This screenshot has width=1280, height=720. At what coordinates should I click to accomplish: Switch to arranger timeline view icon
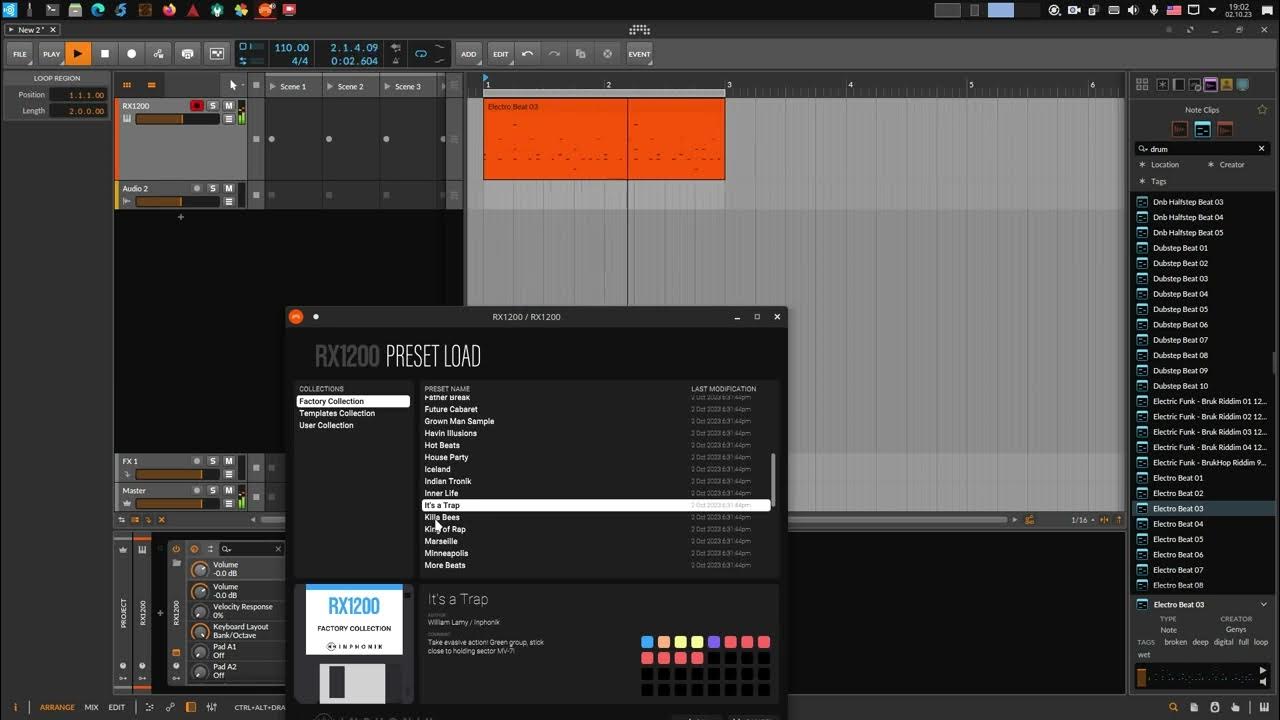pyautogui.click(x=151, y=85)
